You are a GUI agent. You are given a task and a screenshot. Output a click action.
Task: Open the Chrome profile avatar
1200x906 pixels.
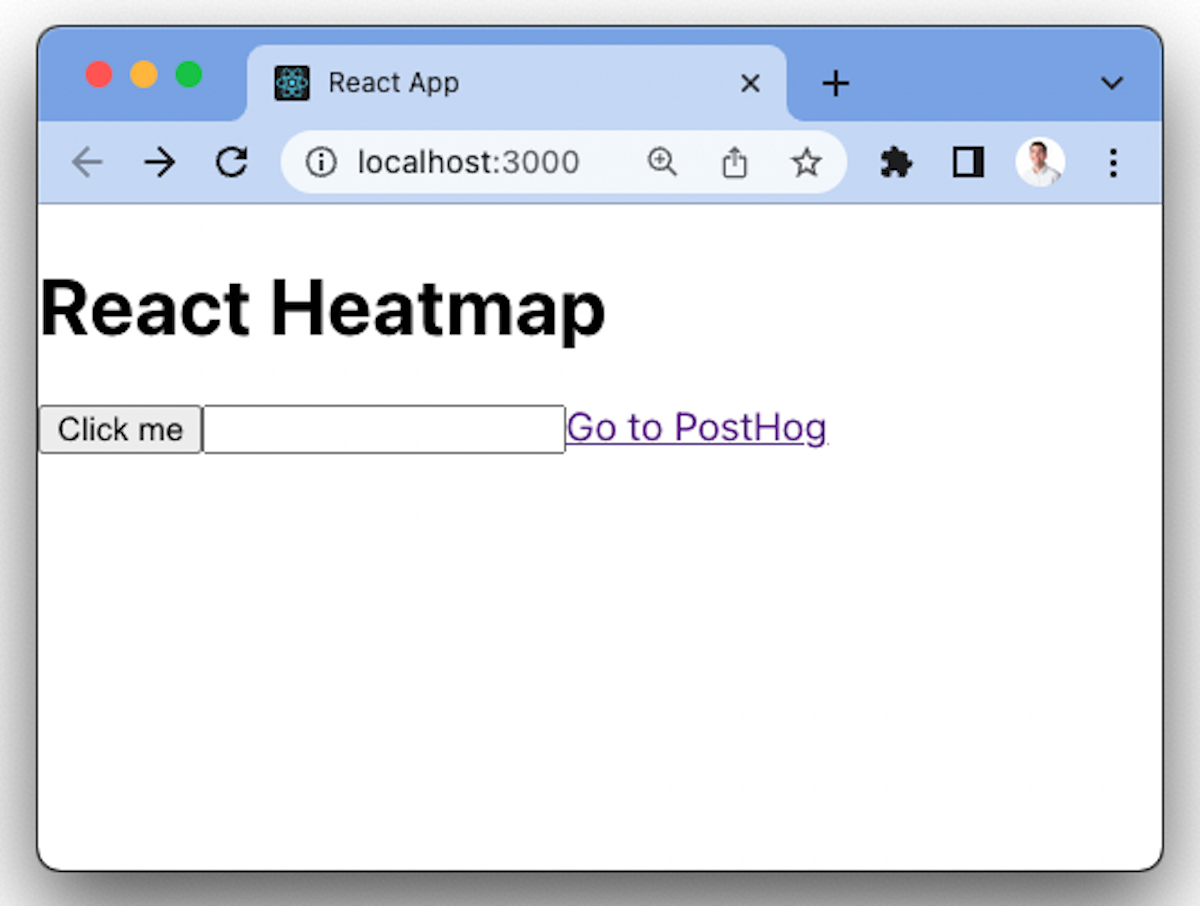coord(1040,162)
